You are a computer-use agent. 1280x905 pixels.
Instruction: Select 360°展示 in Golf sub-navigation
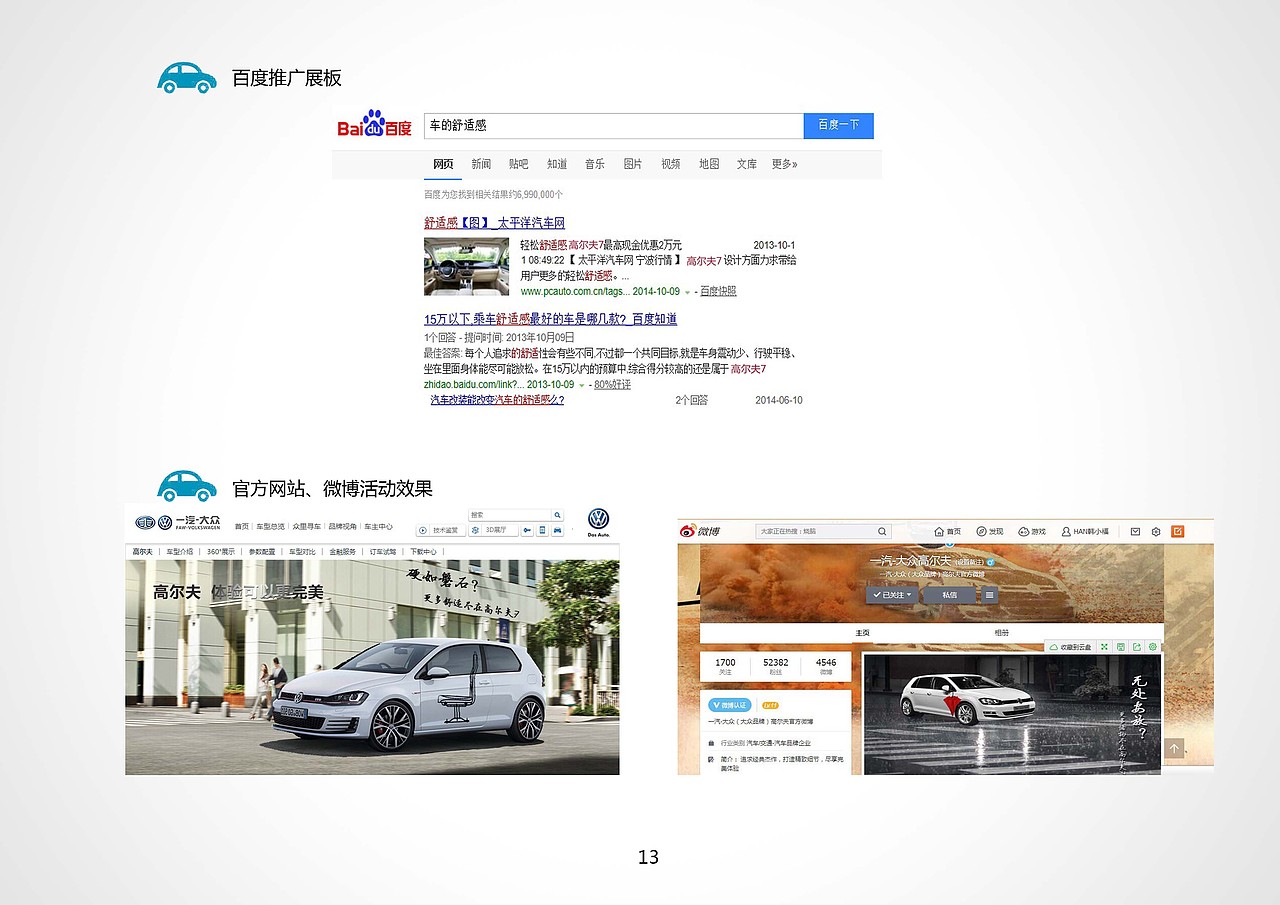click(221, 552)
